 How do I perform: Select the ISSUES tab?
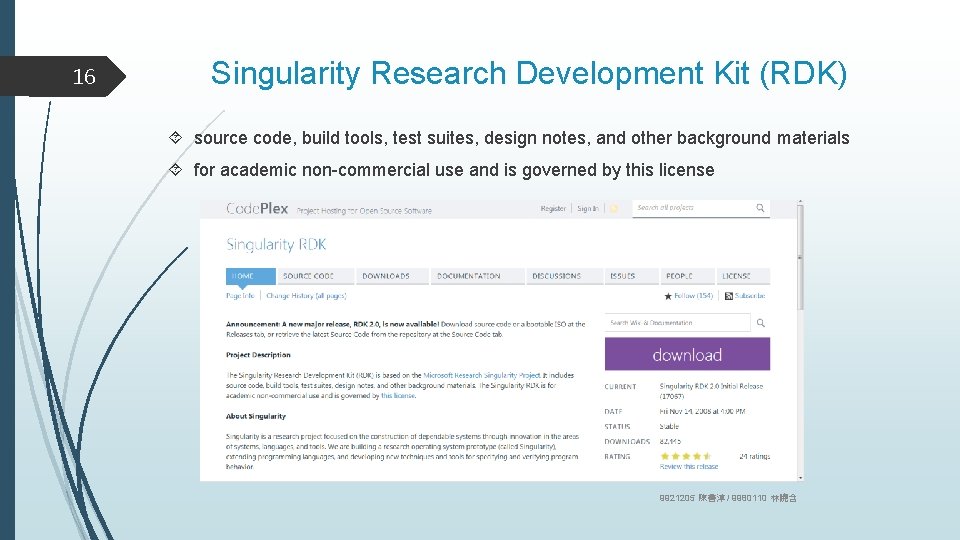(x=631, y=276)
